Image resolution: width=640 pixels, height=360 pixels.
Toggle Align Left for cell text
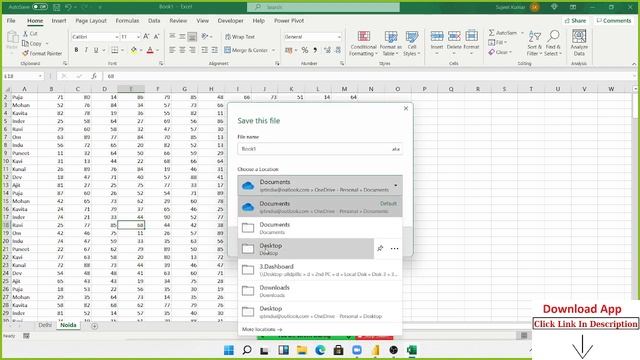tap(172, 50)
